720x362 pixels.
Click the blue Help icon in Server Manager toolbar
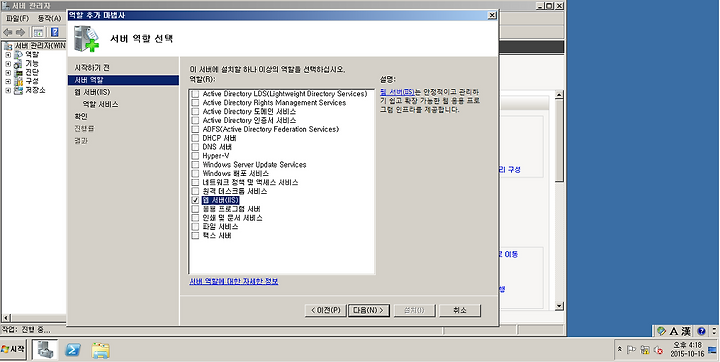tap(55, 32)
